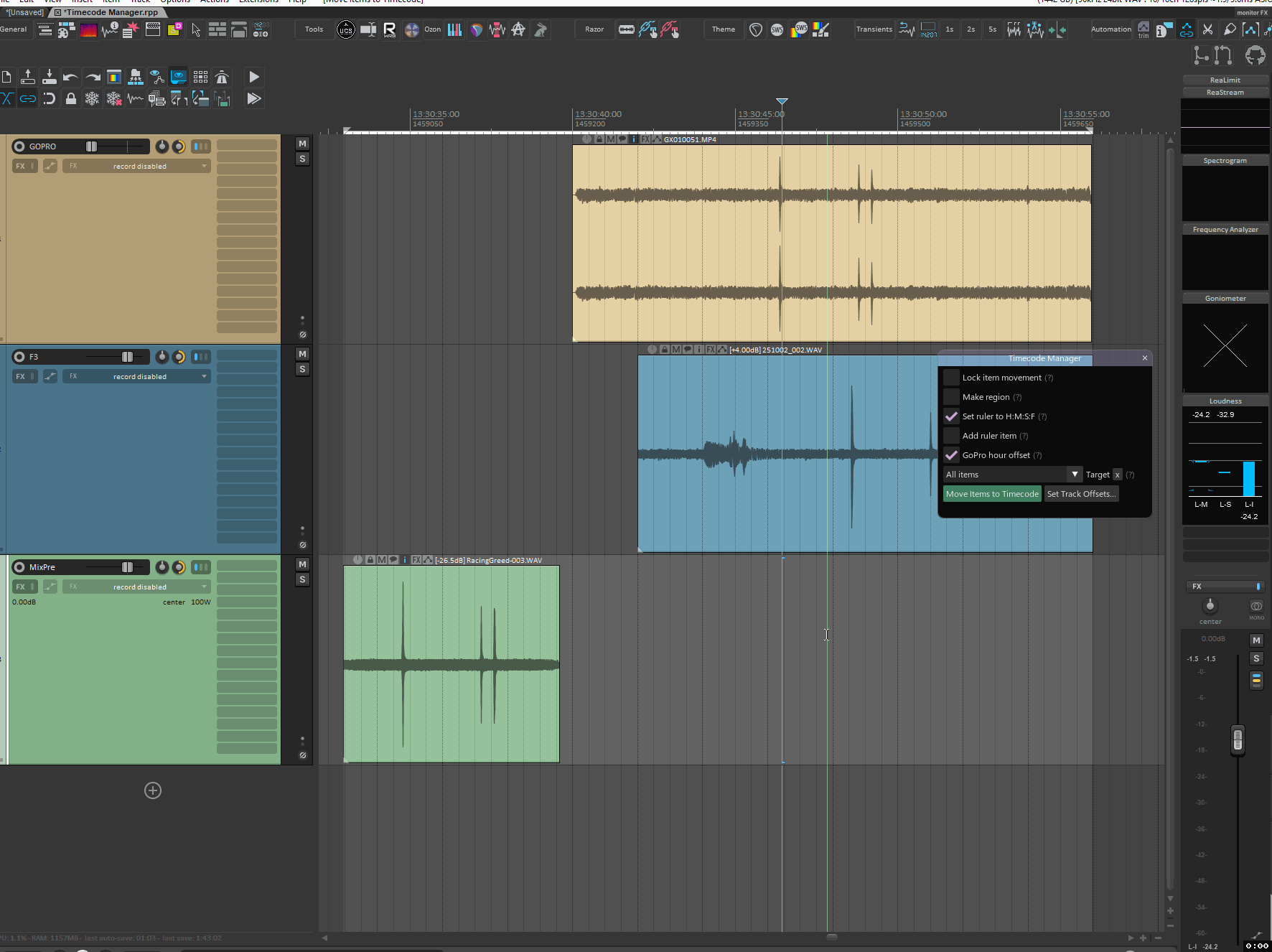This screenshot has height=952, width=1272.
Task: Click the grid icon in main toolbar
Action: coord(200,77)
